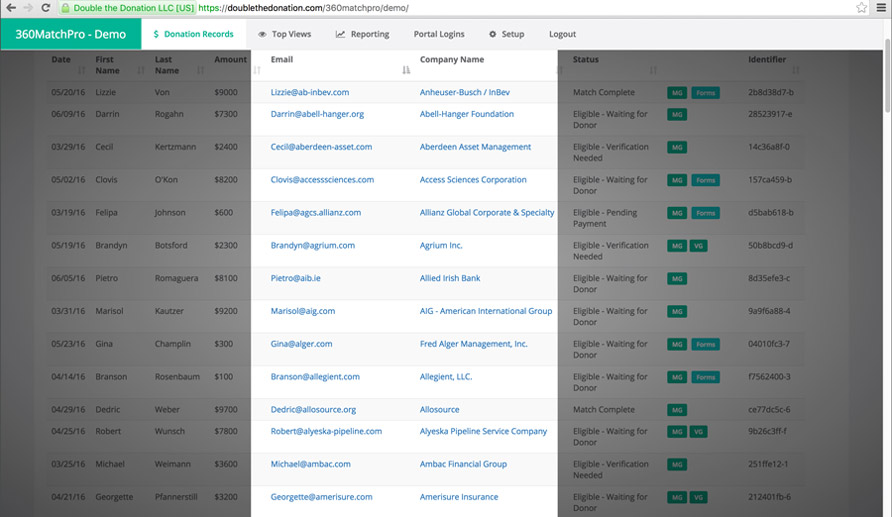Click the green padlock security icon
Viewport: 892px width, 517px height.
tap(65, 8)
